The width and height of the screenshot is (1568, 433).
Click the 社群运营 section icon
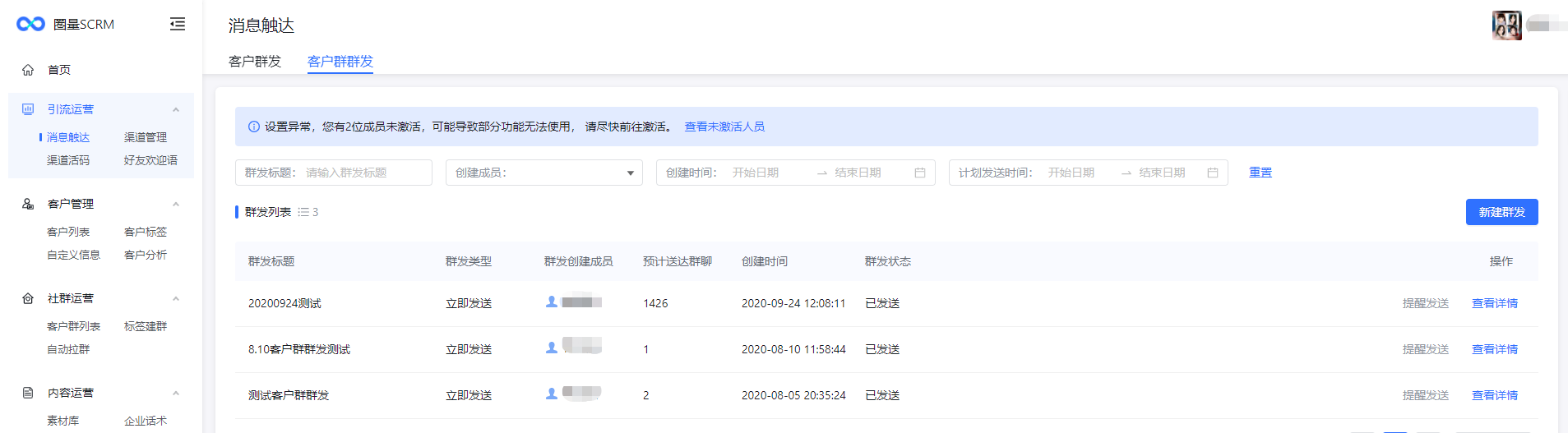pyautogui.click(x=28, y=298)
